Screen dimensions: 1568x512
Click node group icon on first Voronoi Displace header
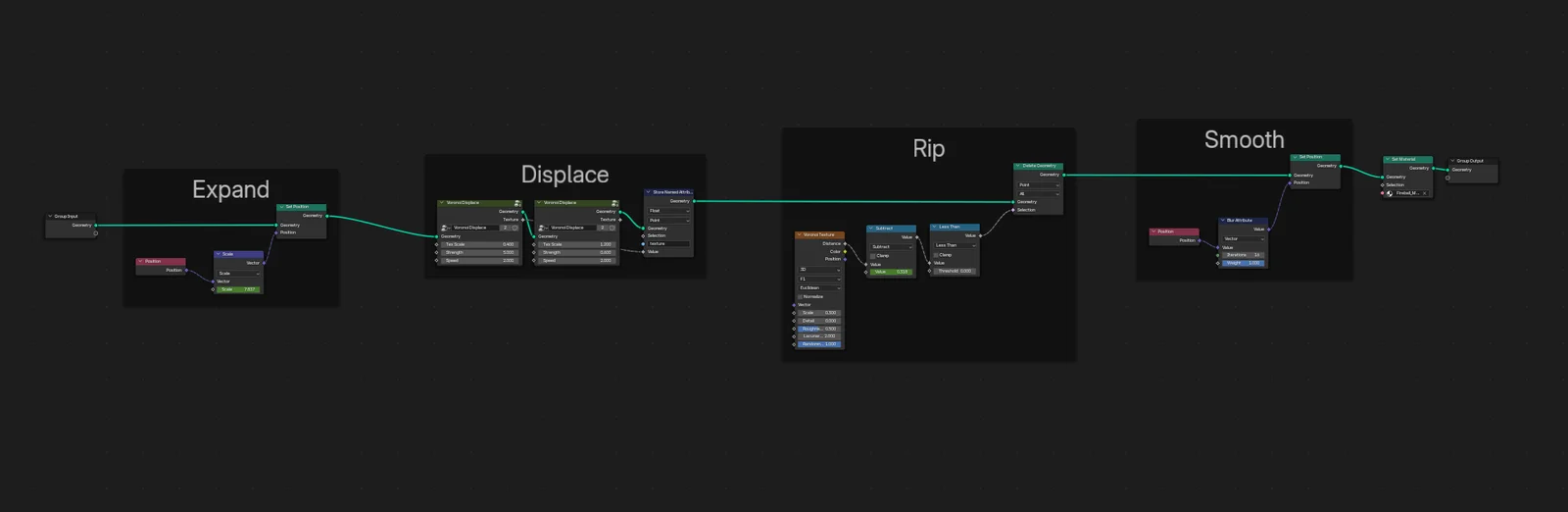point(517,203)
